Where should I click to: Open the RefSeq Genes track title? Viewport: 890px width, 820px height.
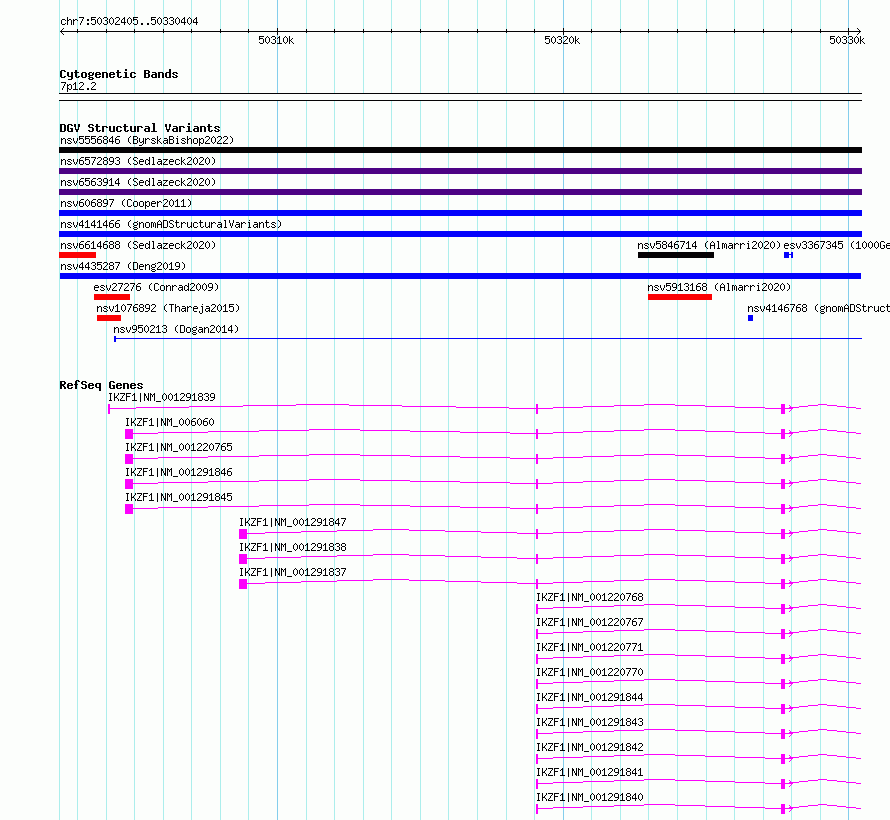[101, 385]
